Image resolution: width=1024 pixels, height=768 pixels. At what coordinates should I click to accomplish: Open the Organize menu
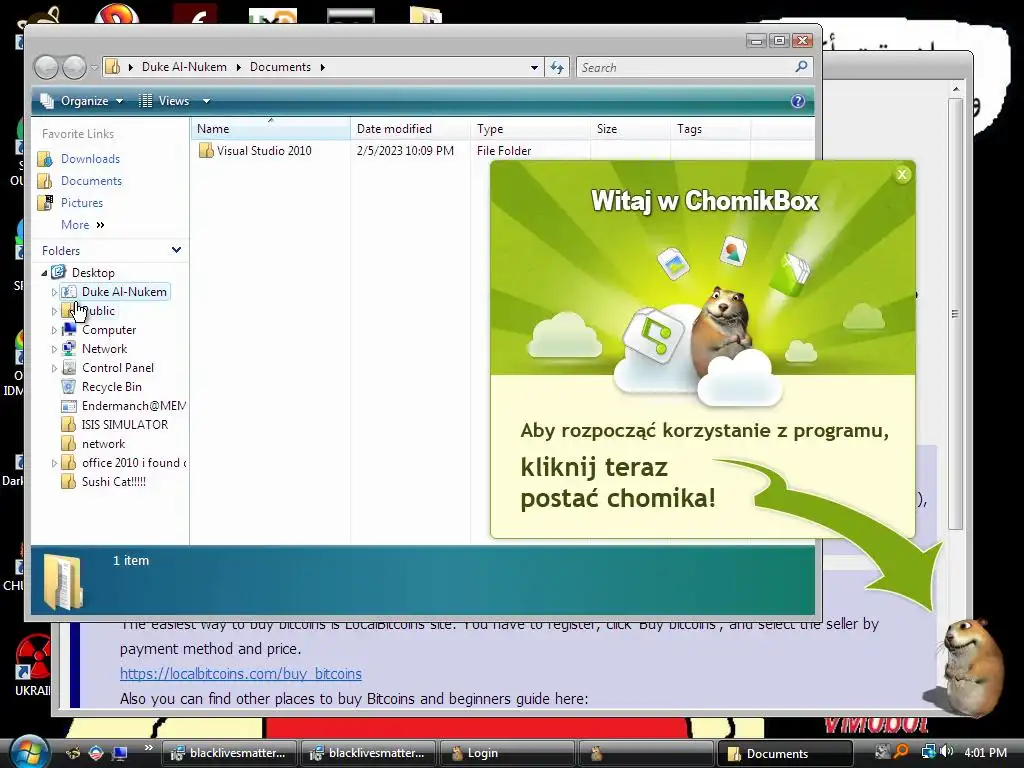click(x=82, y=101)
